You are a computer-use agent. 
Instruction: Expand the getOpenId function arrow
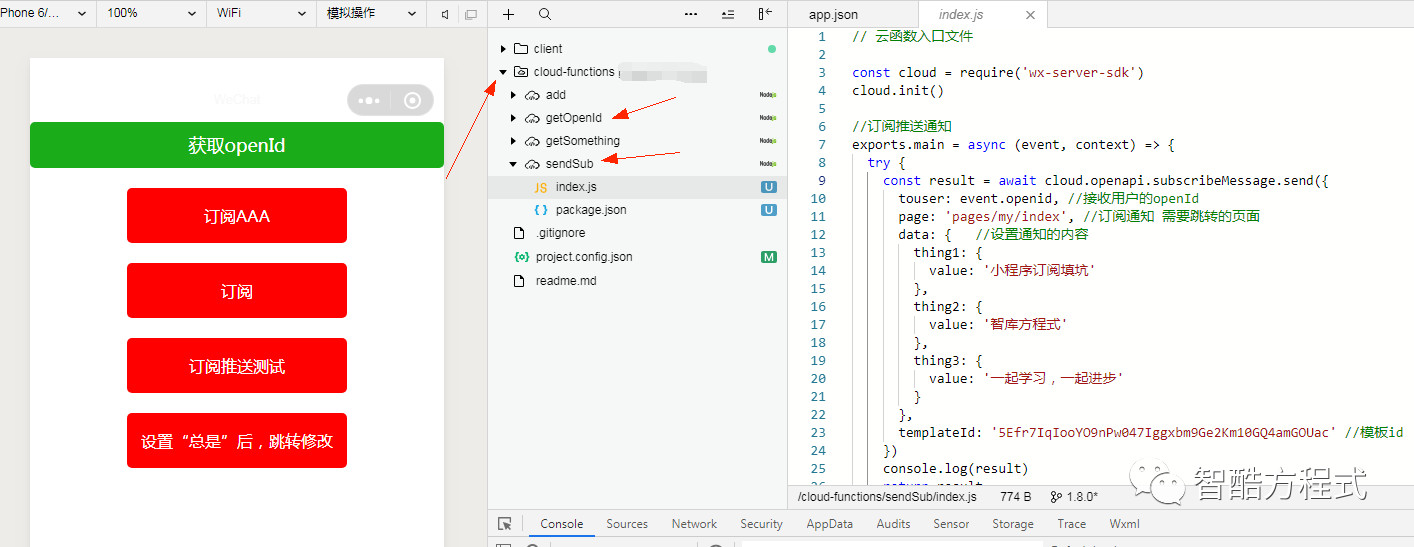(514, 118)
